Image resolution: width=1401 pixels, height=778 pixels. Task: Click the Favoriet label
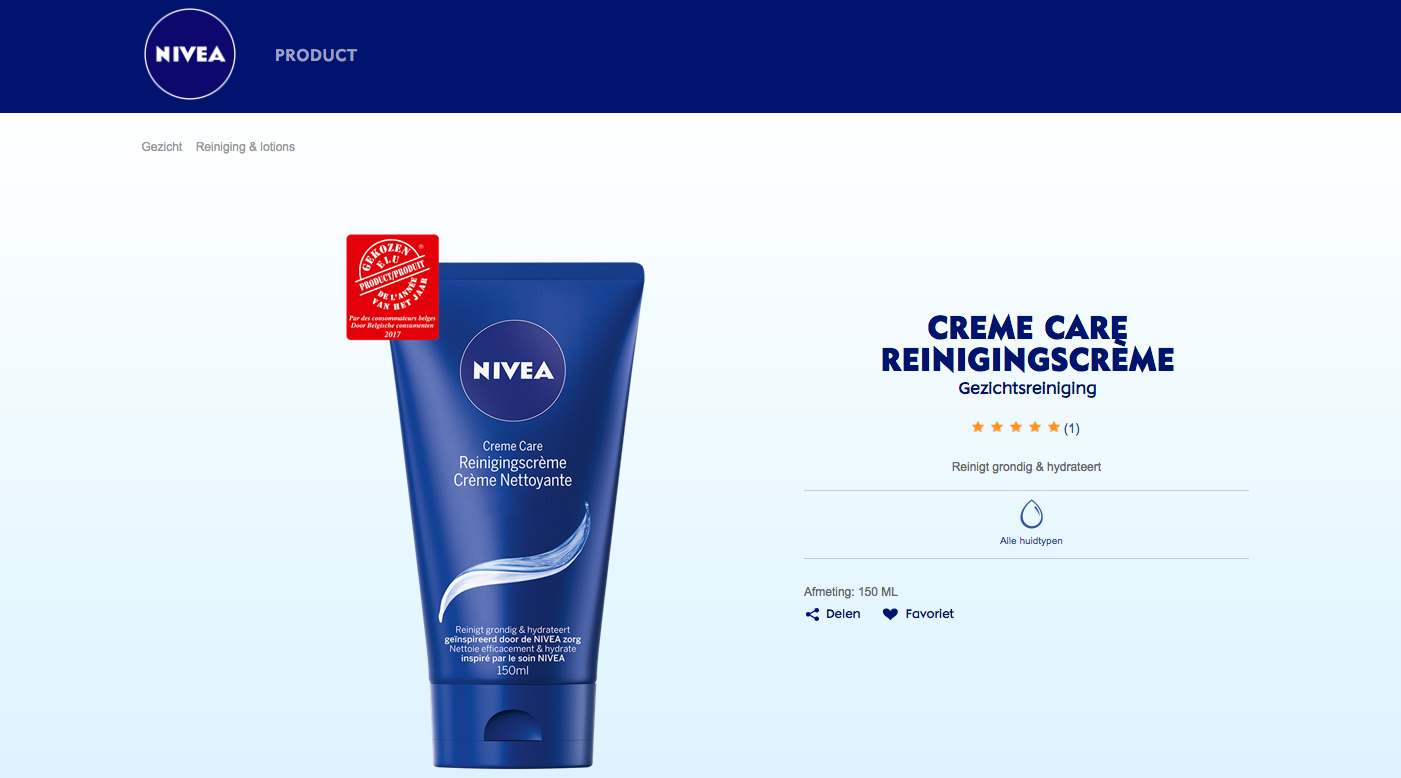[930, 614]
